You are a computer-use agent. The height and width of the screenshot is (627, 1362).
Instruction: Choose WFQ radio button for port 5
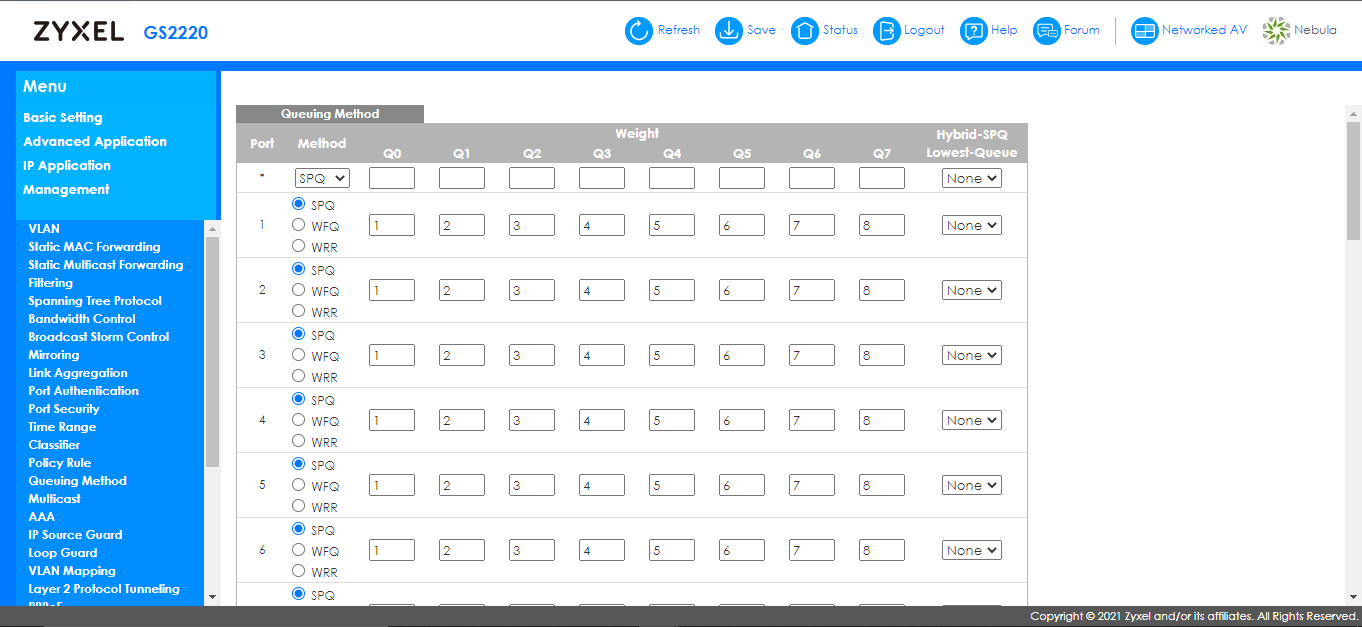[298, 485]
